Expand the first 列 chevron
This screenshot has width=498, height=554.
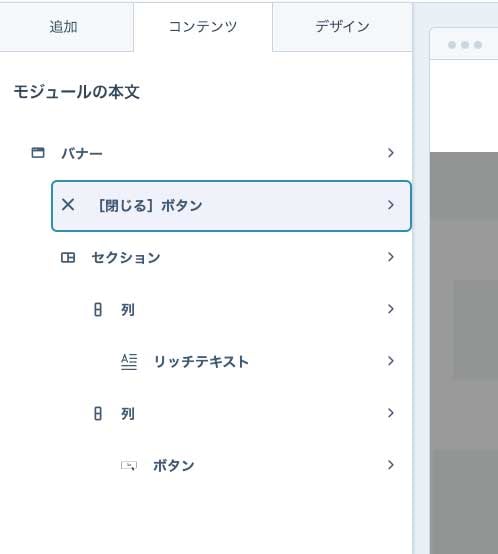coord(391,309)
